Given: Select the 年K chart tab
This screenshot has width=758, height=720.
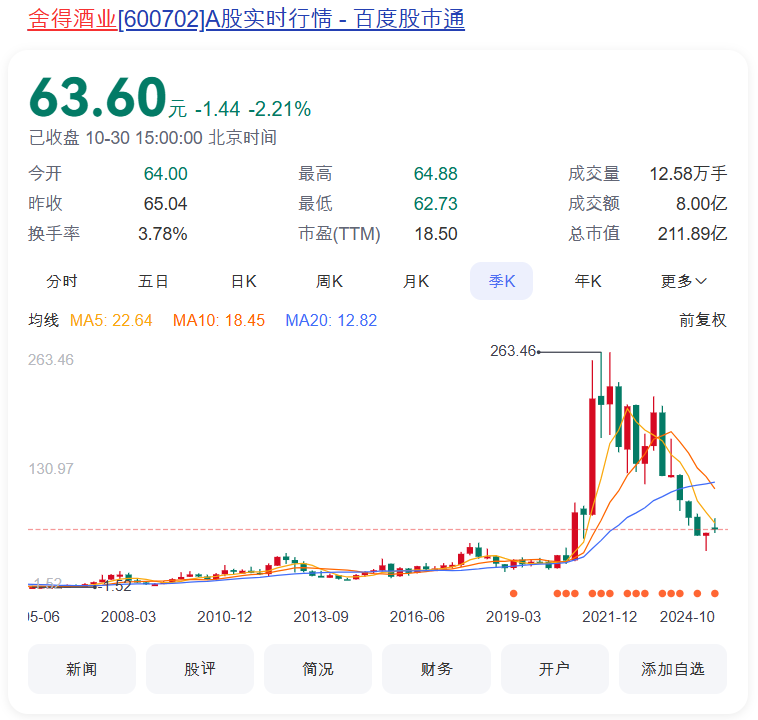Looking at the screenshot, I should click(x=588, y=281).
